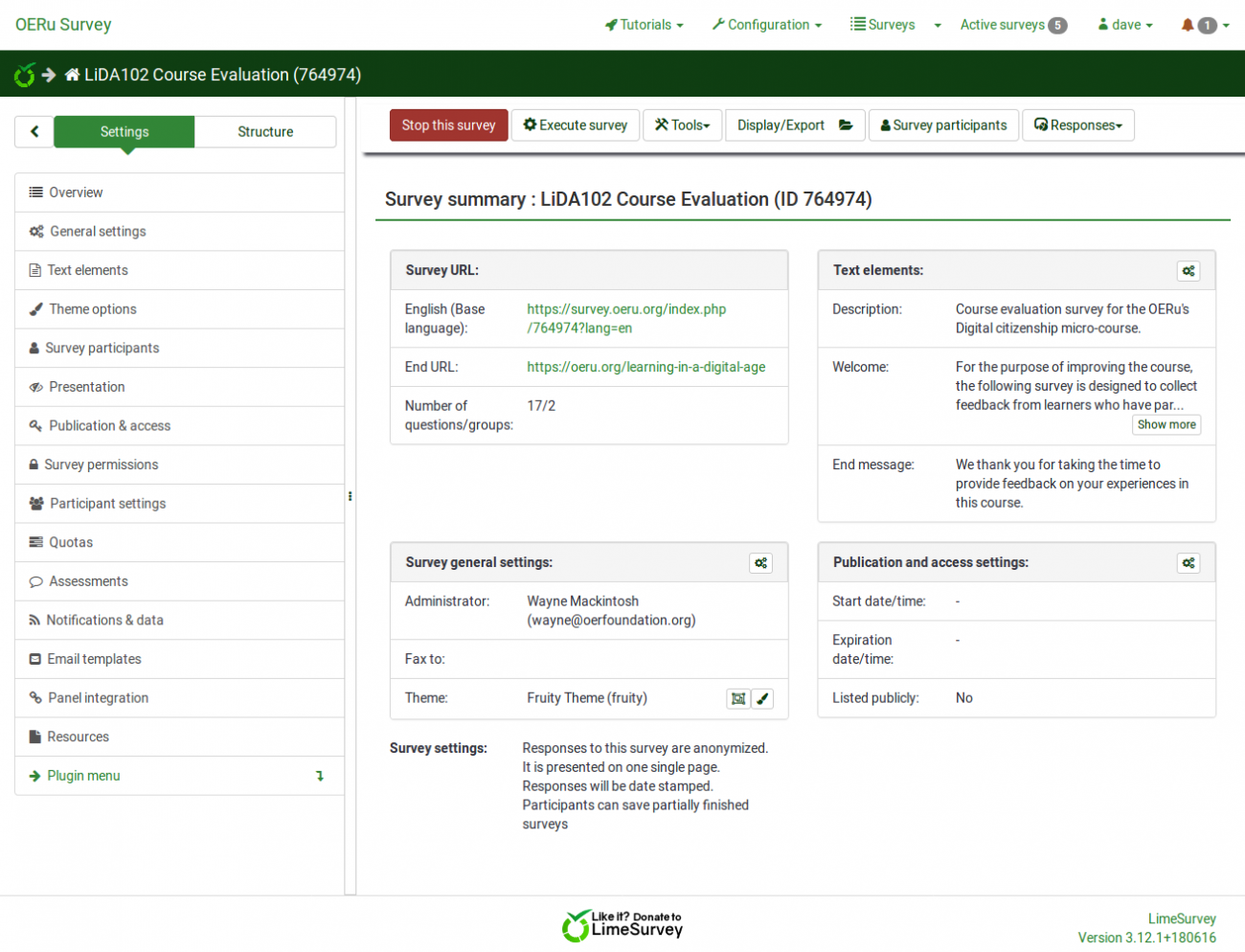Click the Survey permissions lock icon

point(34,465)
